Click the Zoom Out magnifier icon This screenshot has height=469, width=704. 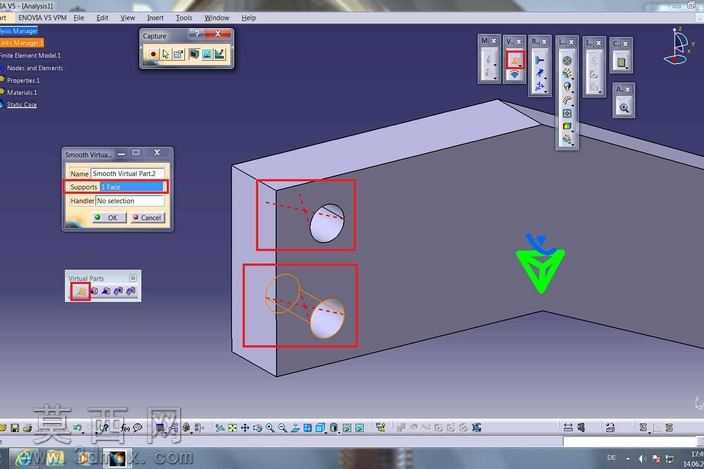[282, 428]
